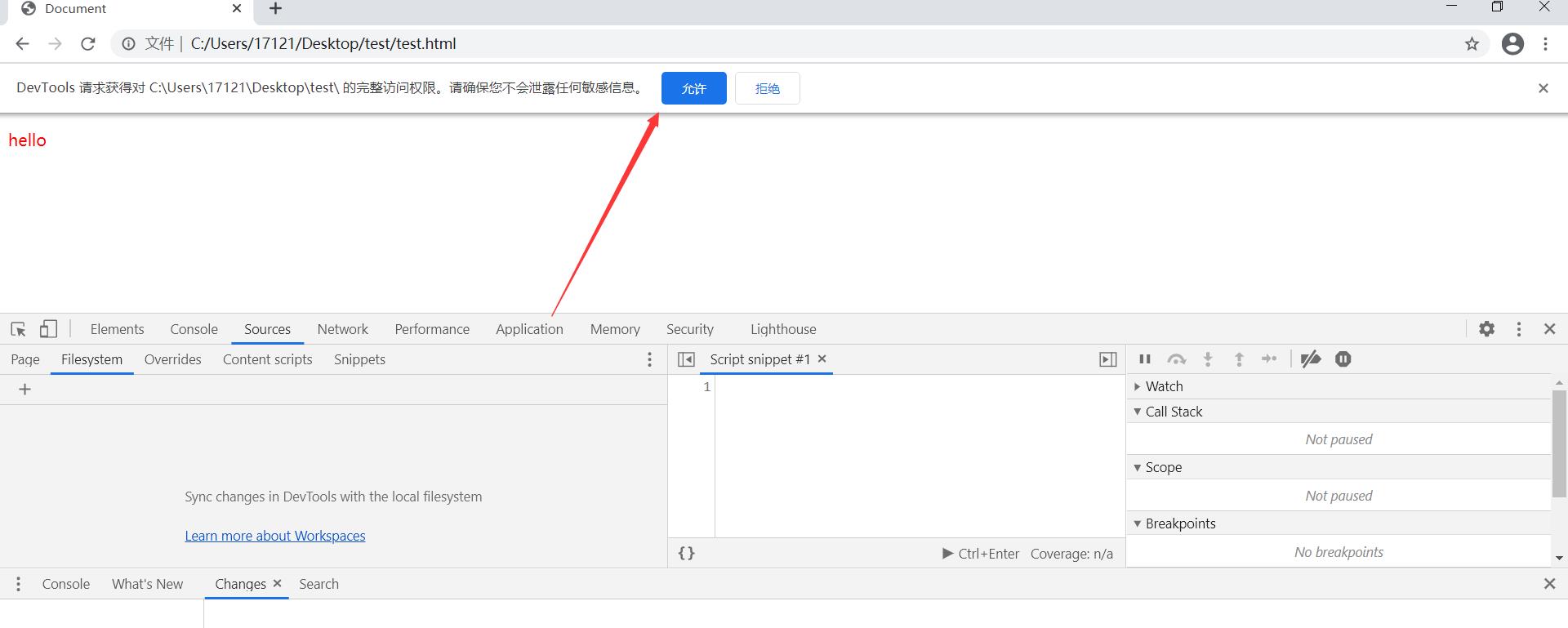Click the forward navigation arrow
1568x628 pixels.
(55, 44)
